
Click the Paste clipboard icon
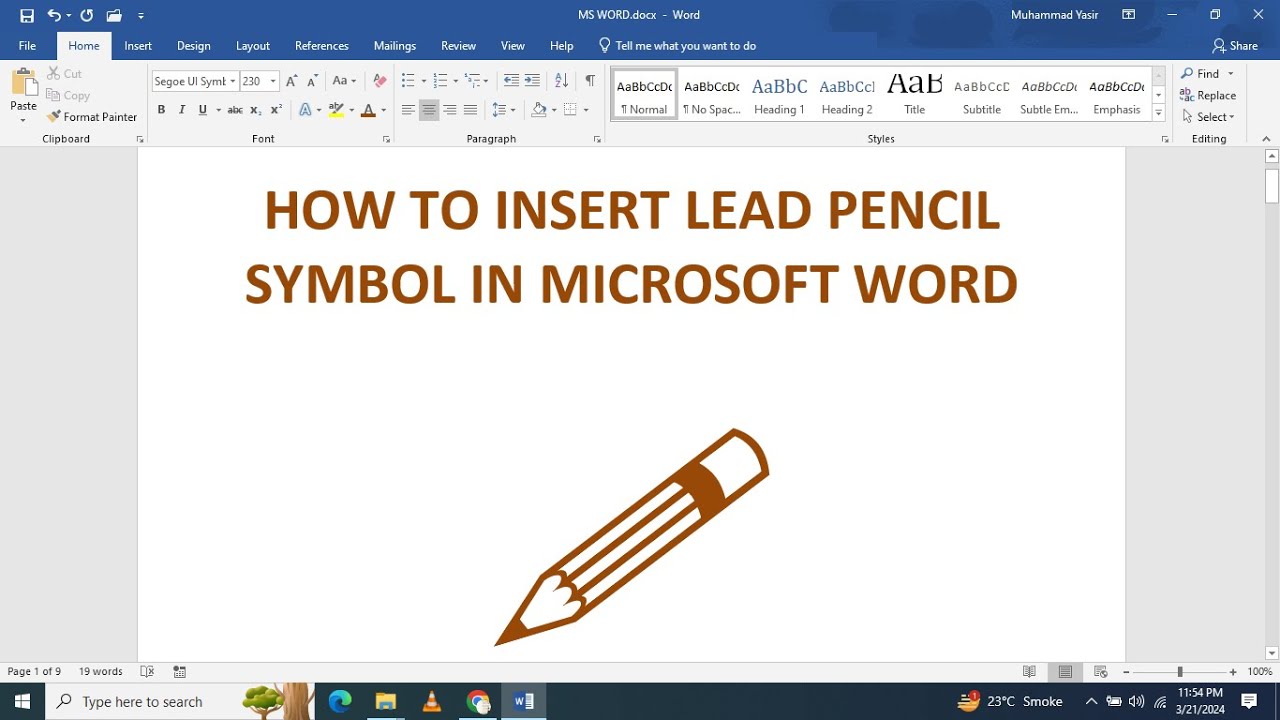tap(24, 84)
